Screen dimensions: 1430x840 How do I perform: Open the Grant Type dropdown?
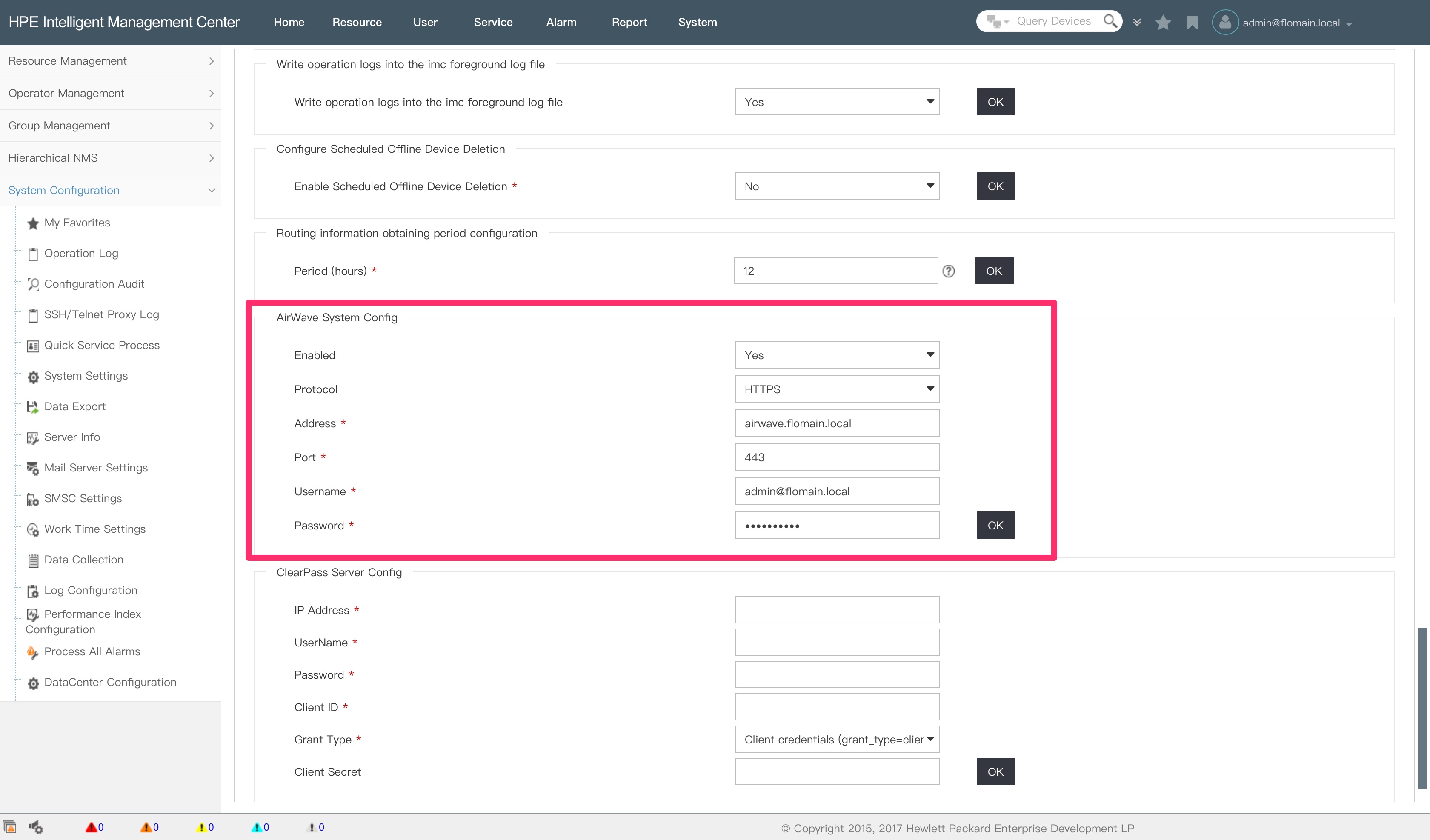(x=836, y=739)
